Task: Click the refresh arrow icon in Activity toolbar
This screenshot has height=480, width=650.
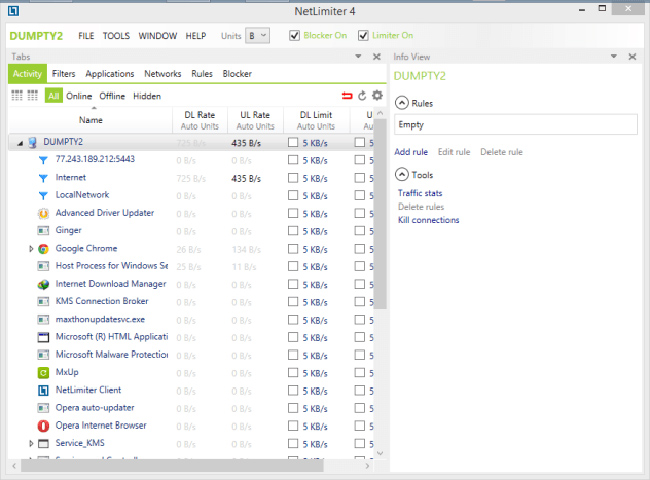Action: 362,96
